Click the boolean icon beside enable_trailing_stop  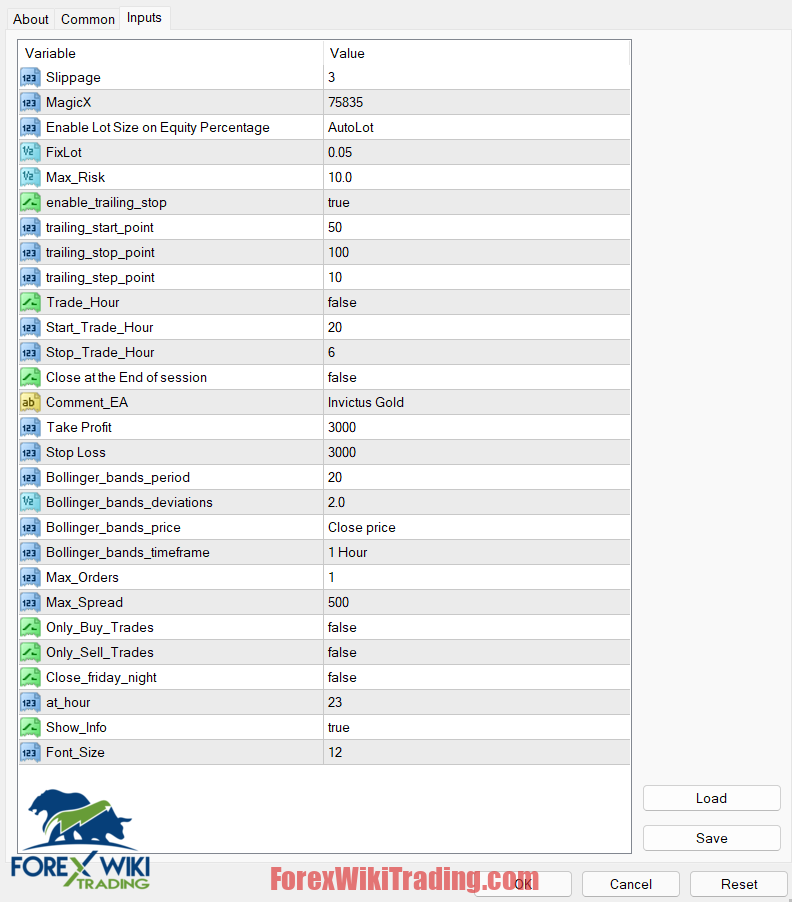pos(30,202)
